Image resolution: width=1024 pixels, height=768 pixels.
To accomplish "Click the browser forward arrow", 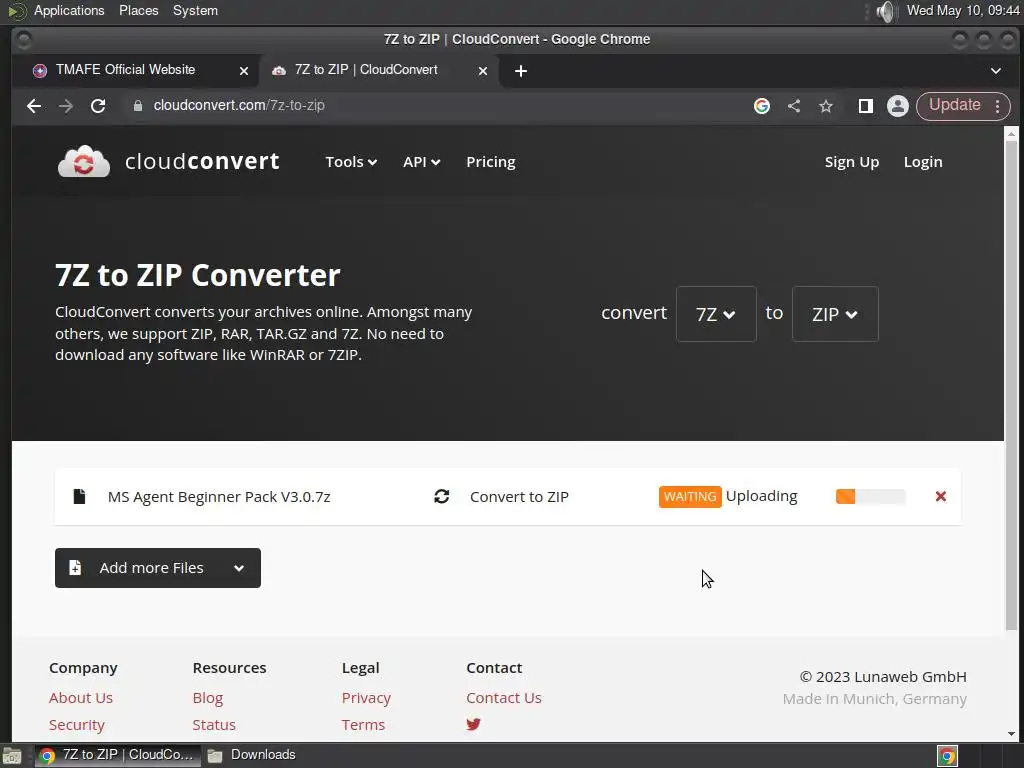I will [66, 106].
